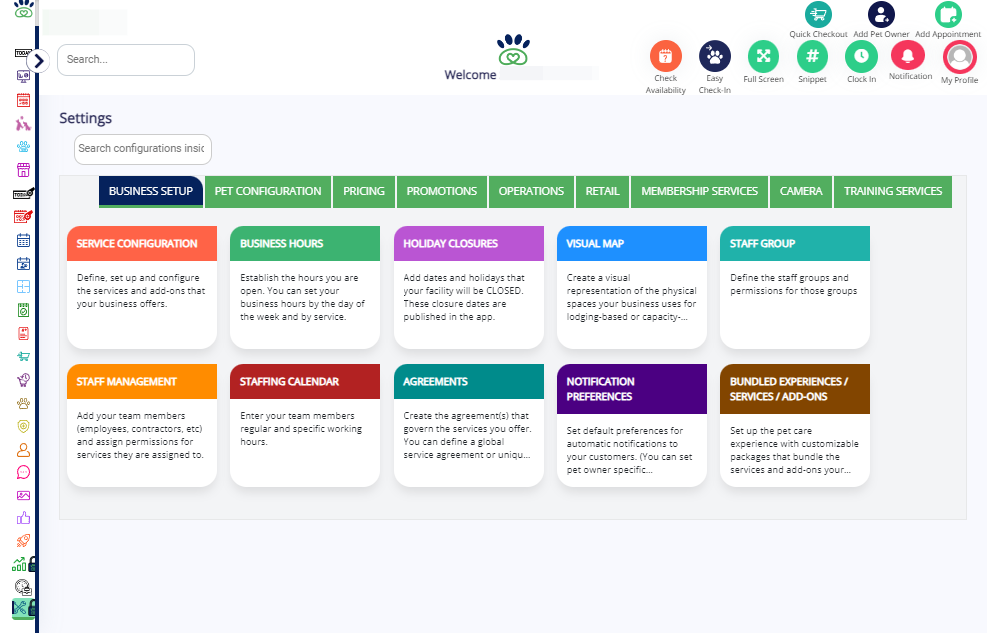Viewport: 987px width, 633px height.
Task: Click the paw logo above Welcome
Action: [x=513, y=50]
